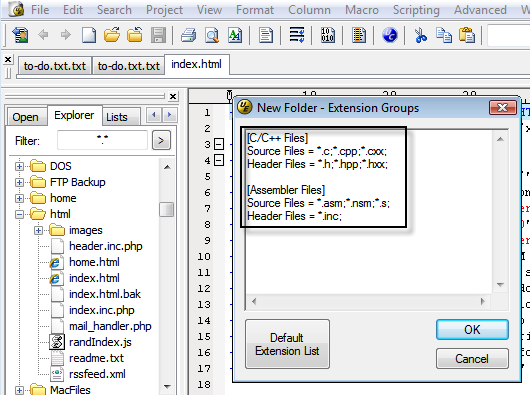Click in the Filter input field
The width and height of the screenshot is (530, 395).
tap(102, 140)
